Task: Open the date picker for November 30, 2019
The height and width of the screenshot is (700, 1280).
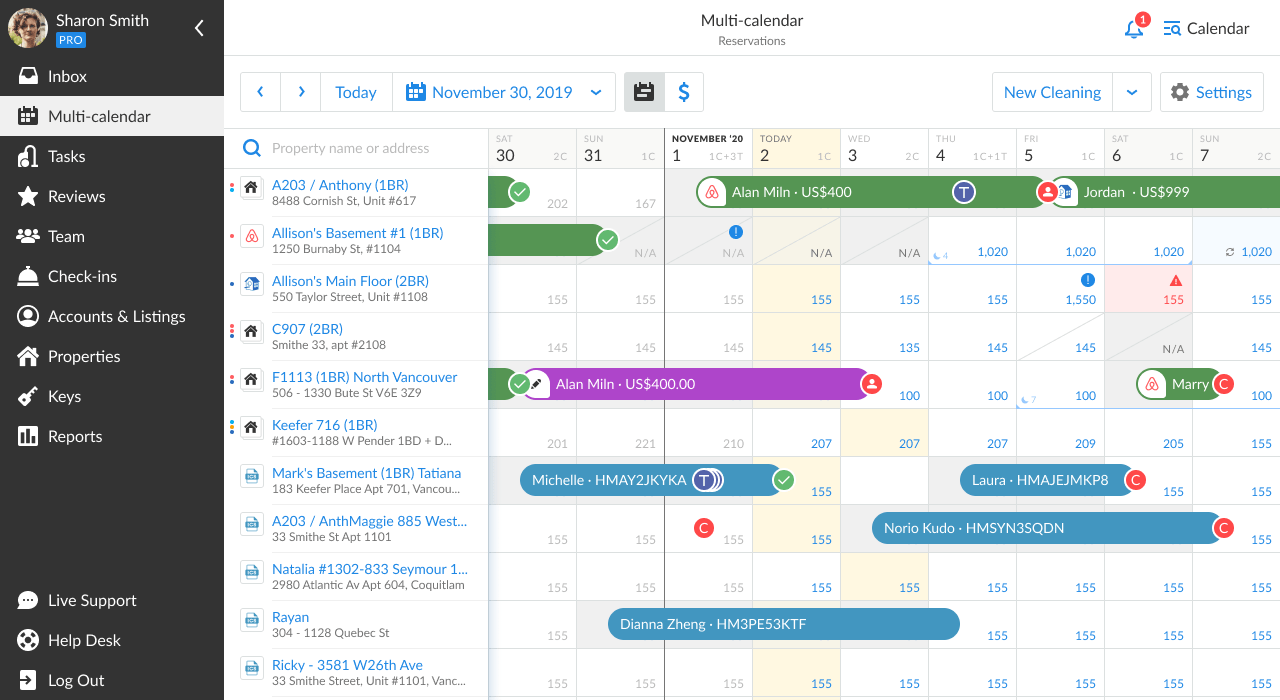Action: click(503, 92)
